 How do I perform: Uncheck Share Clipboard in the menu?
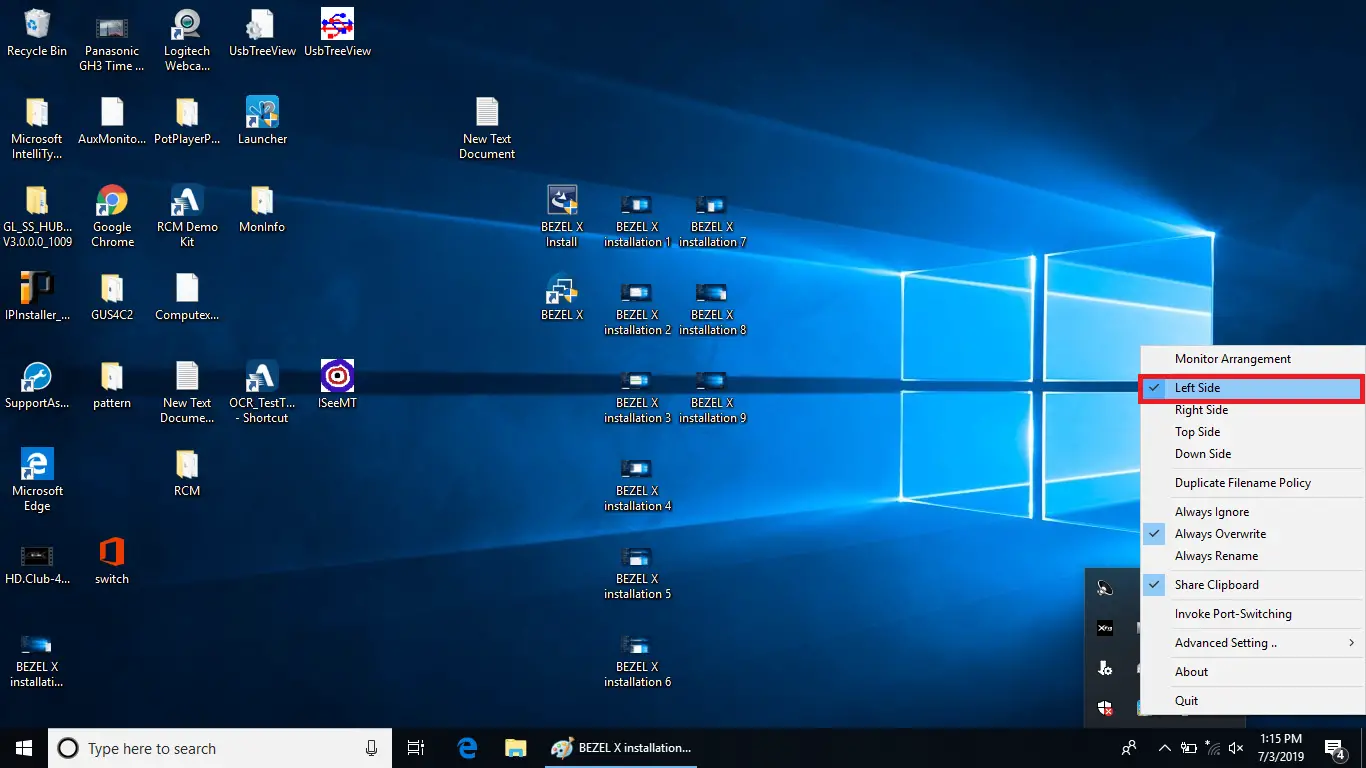click(1216, 584)
